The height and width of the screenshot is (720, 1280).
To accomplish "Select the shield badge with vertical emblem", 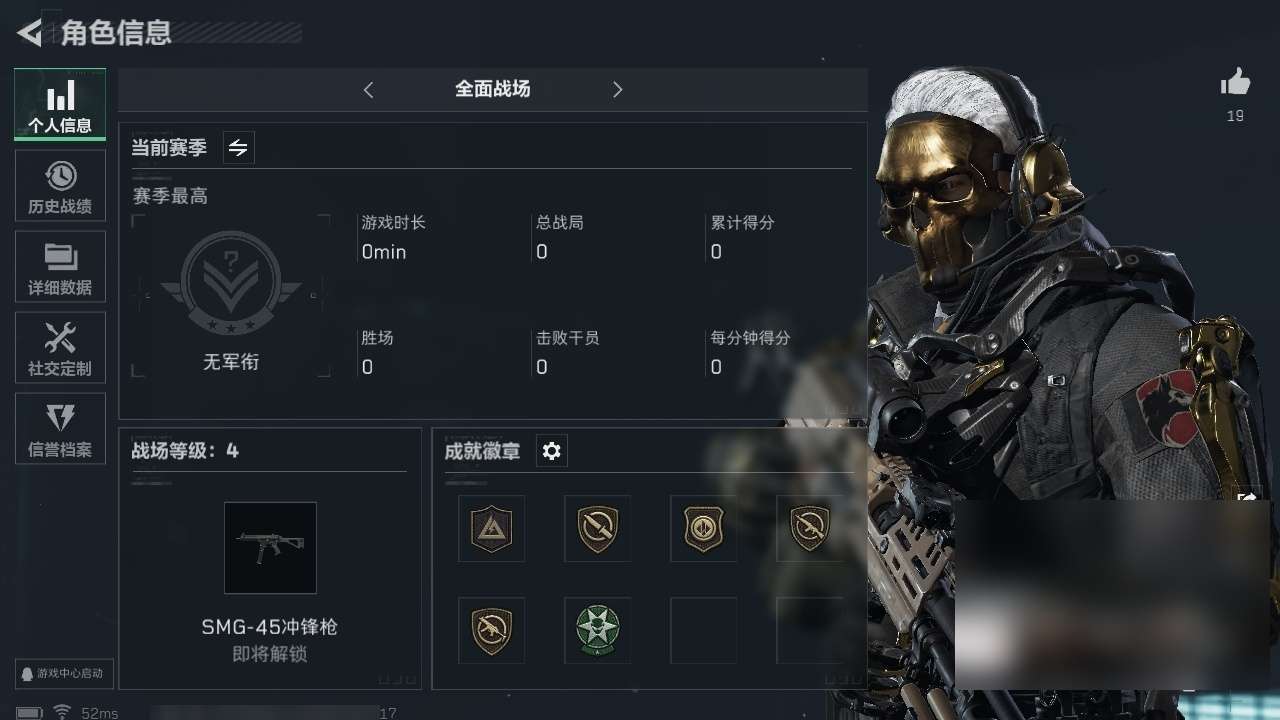I will [703, 529].
